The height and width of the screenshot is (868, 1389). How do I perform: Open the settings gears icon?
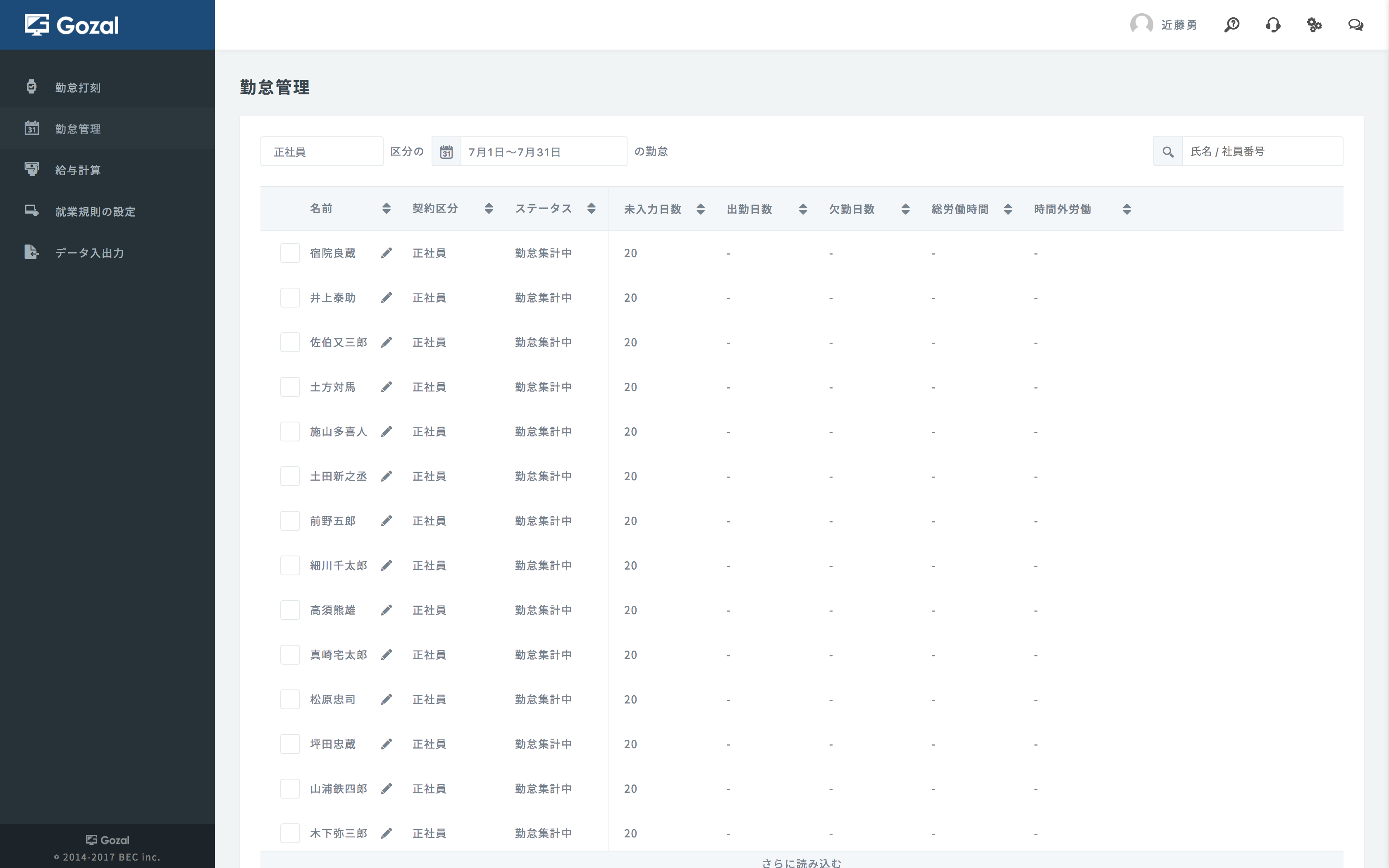click(x=1315, y=25)
